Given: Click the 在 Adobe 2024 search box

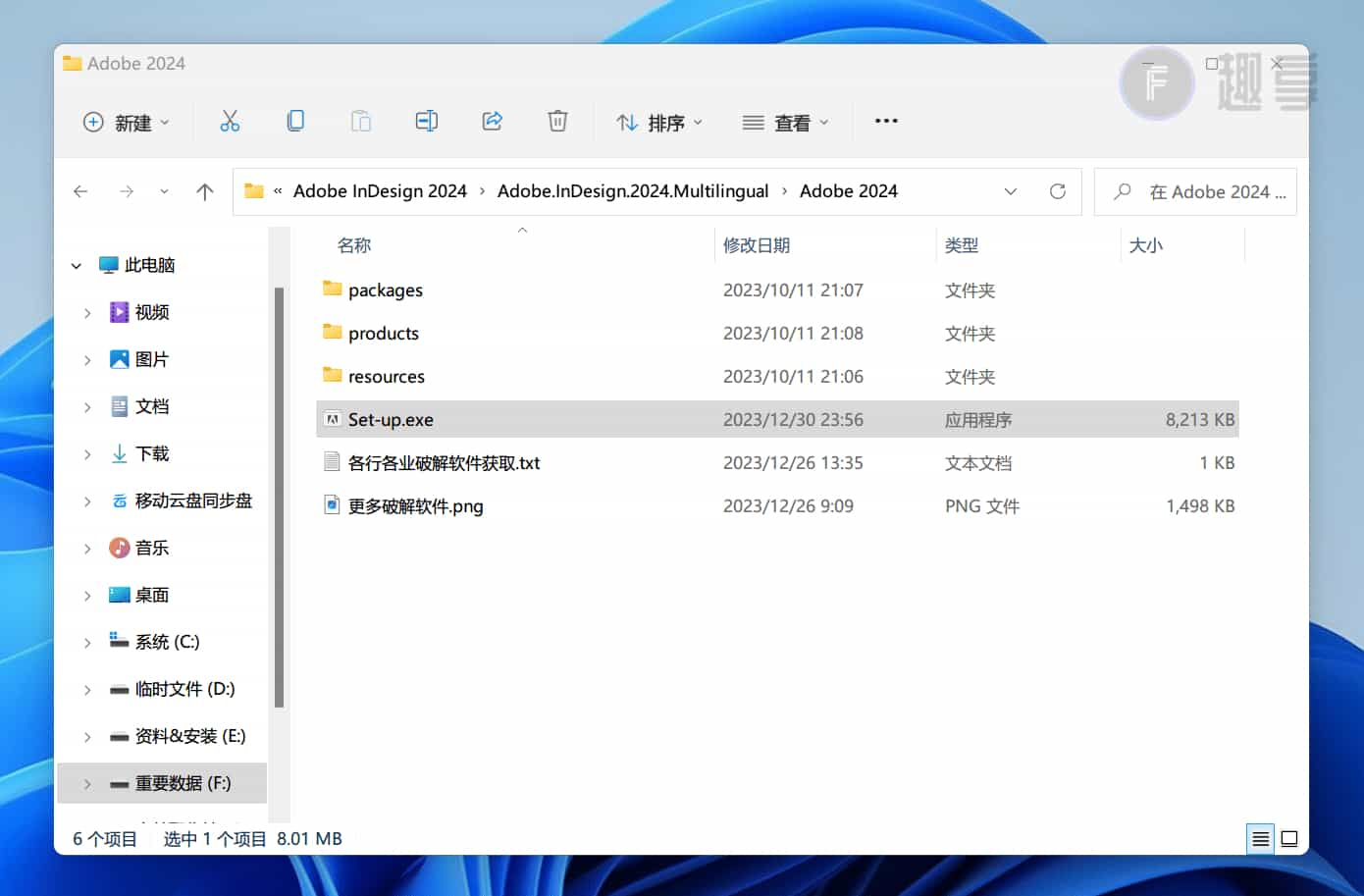Looking at the screenshot, I should 1196,191.
